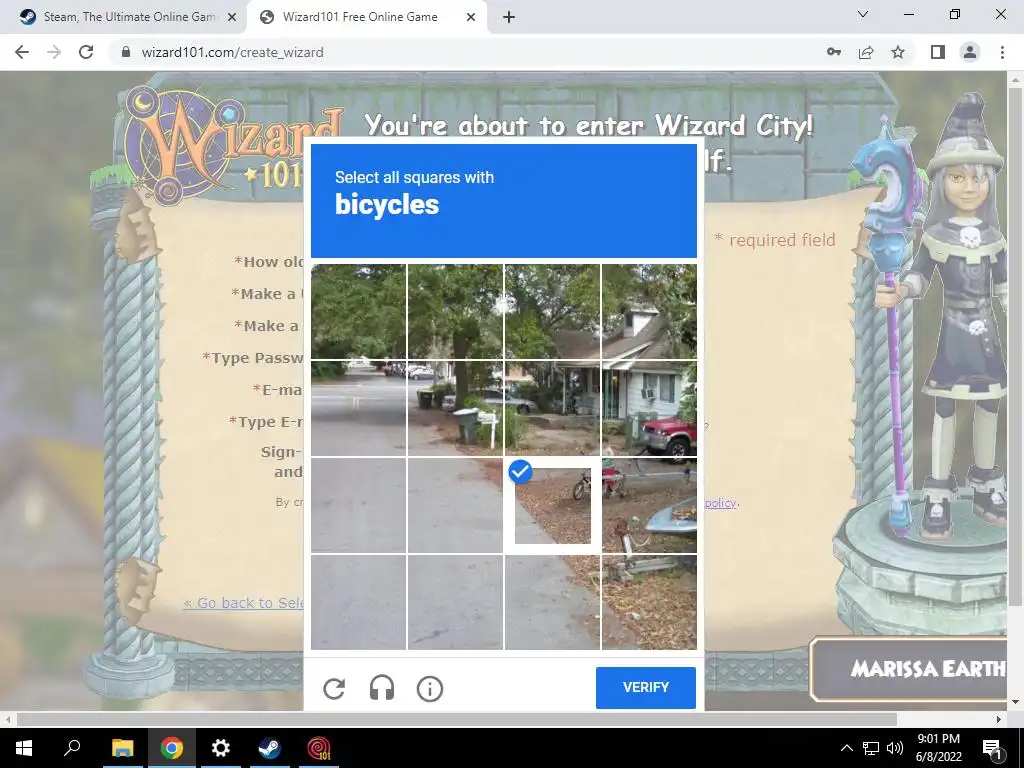Share this page icon
The height and width of the screenshot is (768, 1024).
[x=866, y=52]
